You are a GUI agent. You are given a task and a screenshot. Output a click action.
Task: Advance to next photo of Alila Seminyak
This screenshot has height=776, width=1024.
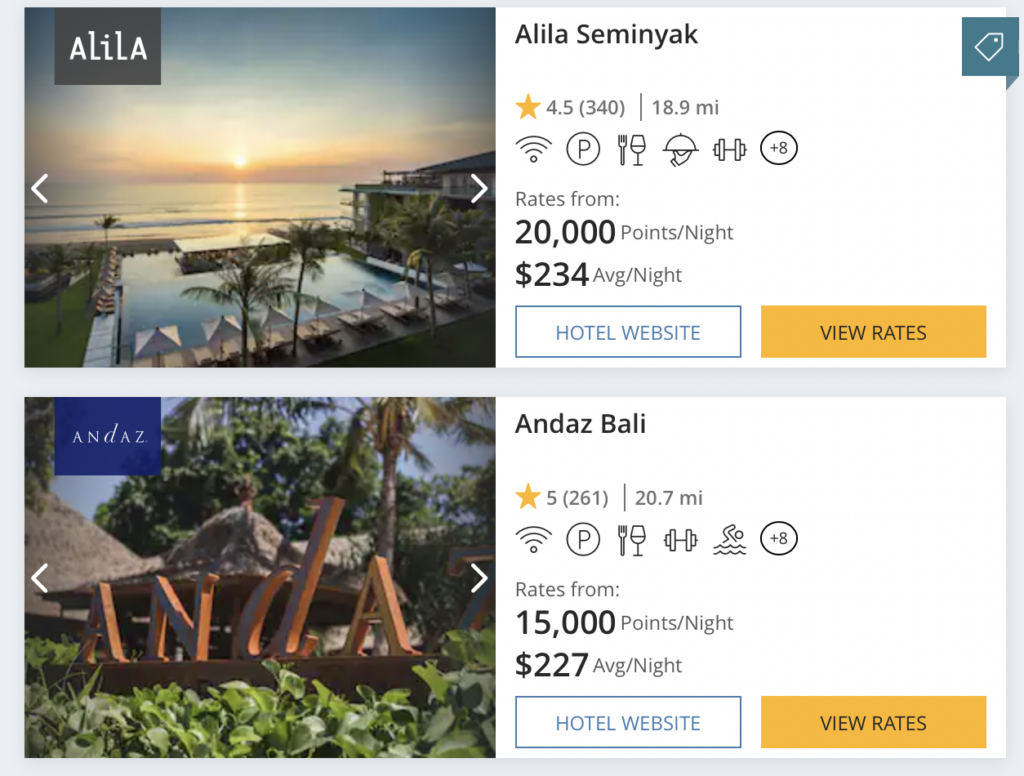pyautogui.click(x=479, y=188)
